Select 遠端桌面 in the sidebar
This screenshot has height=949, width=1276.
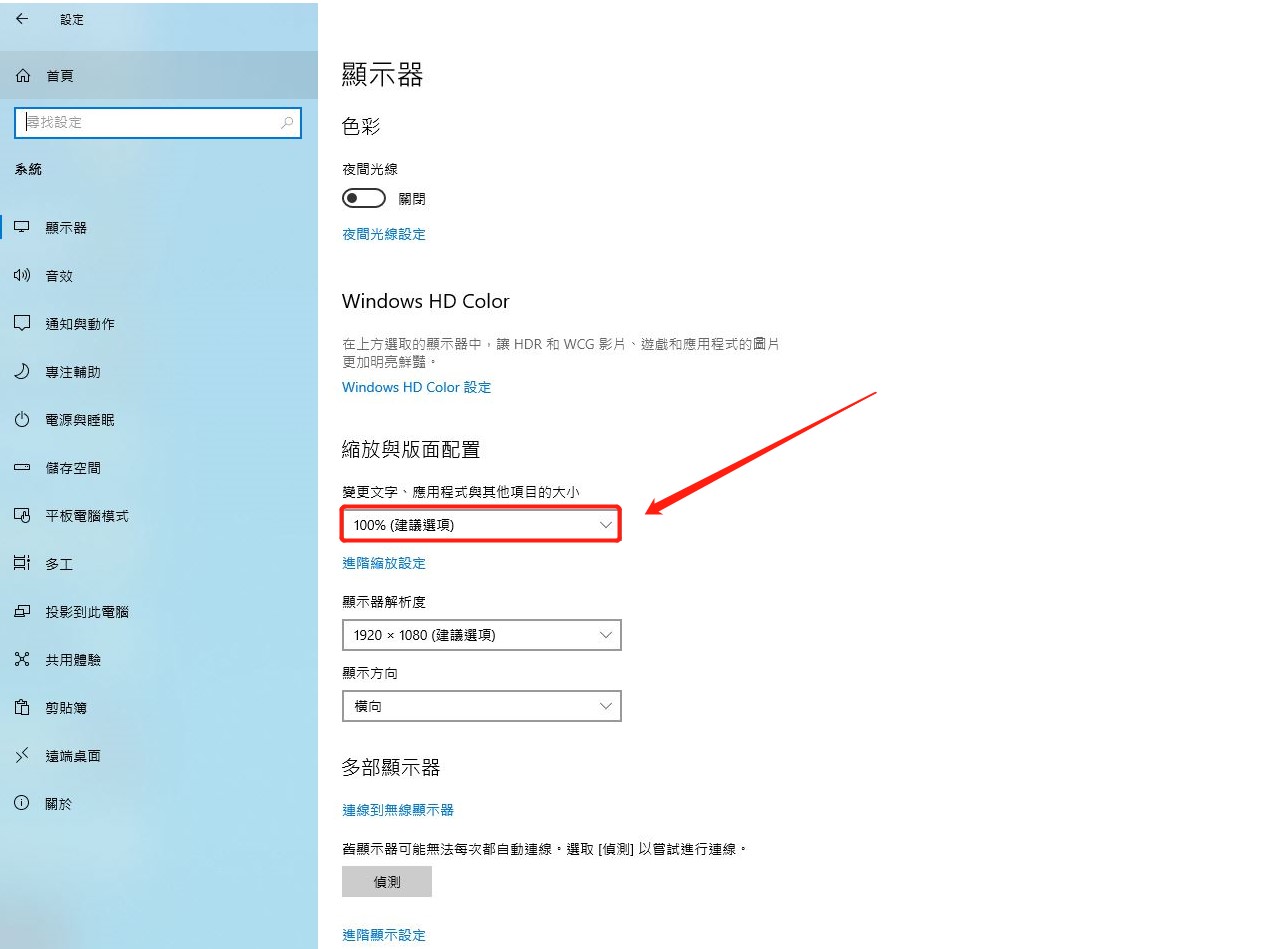(159, 756)
